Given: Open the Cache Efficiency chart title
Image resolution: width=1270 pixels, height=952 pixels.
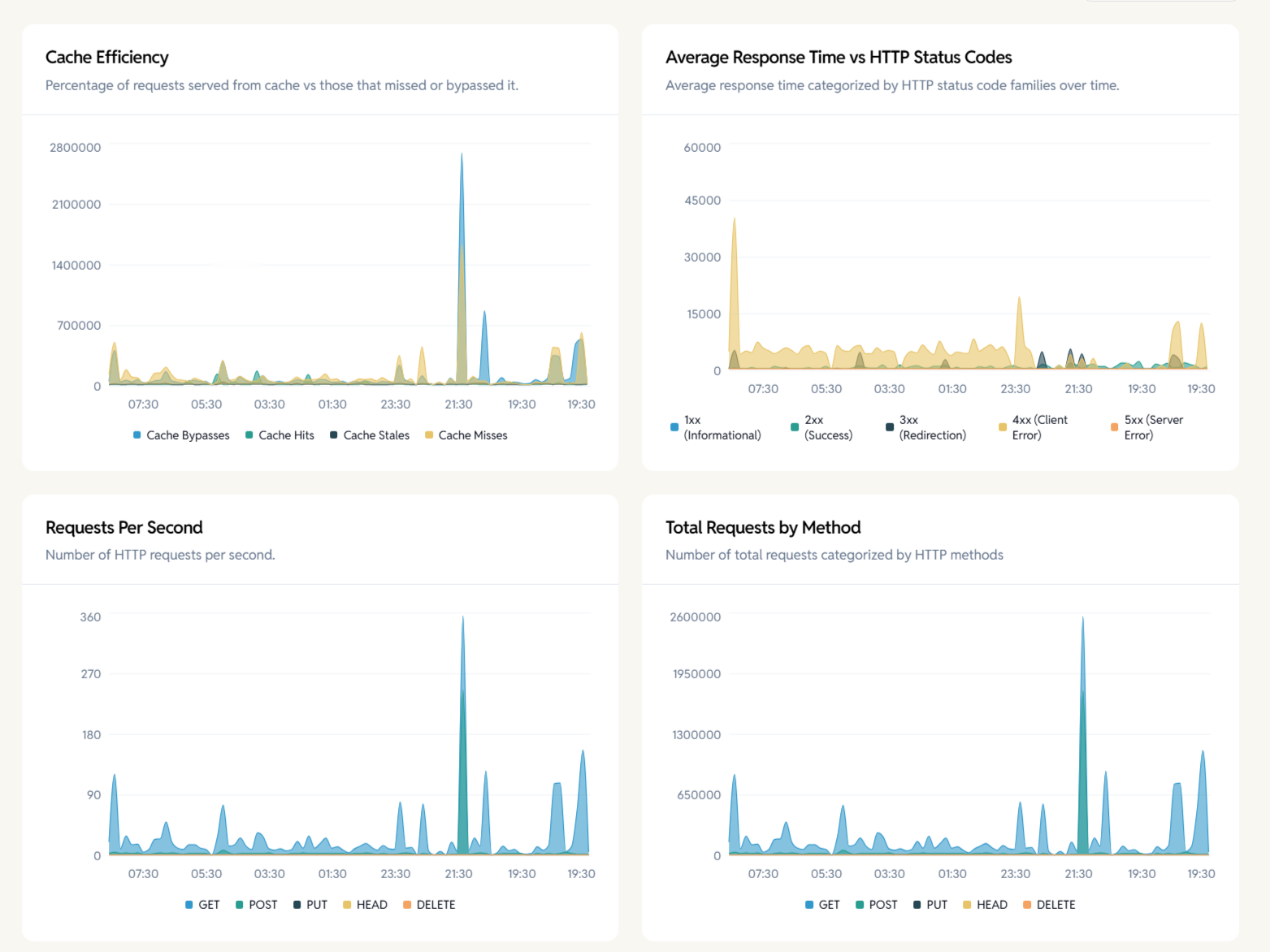Looking at the screenshot, I should [x=106, y=57].
